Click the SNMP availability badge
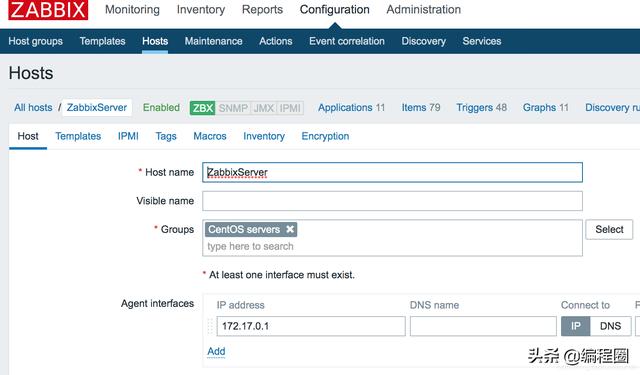The image size is (640, 375). pyautogui.click(x=233, y=108)
